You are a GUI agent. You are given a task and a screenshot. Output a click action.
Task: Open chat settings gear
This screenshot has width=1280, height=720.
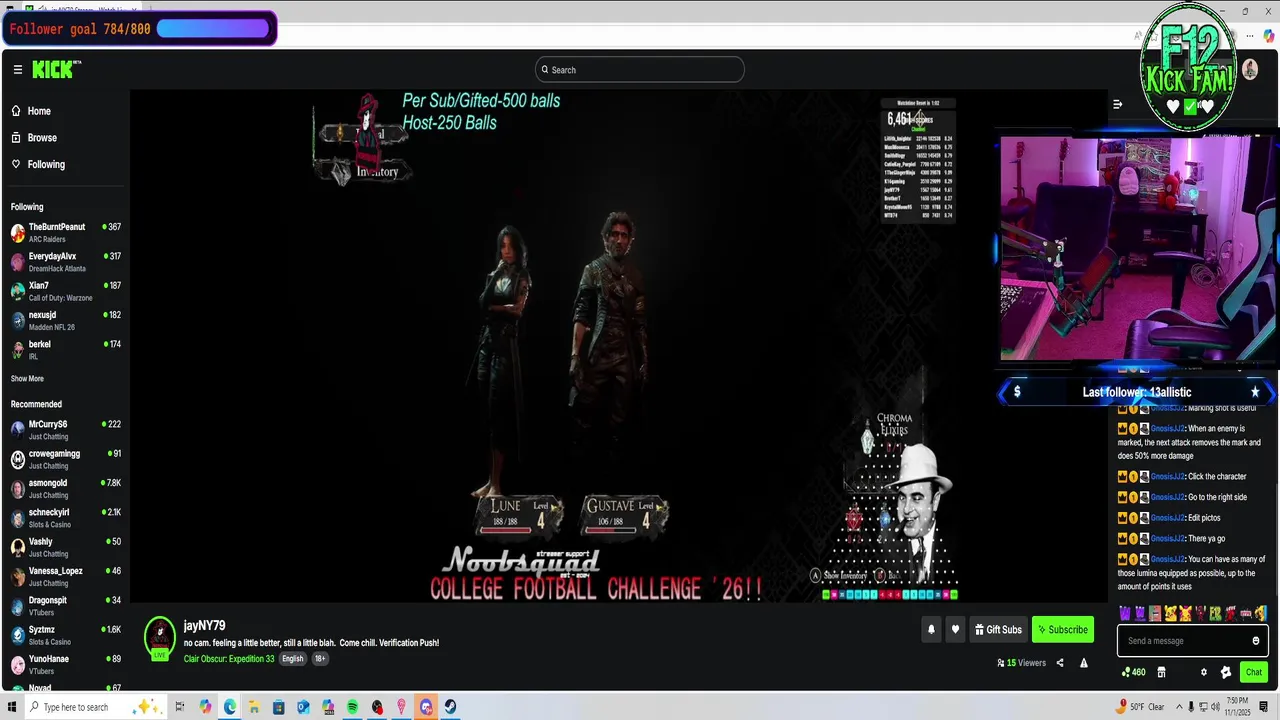1204,672
